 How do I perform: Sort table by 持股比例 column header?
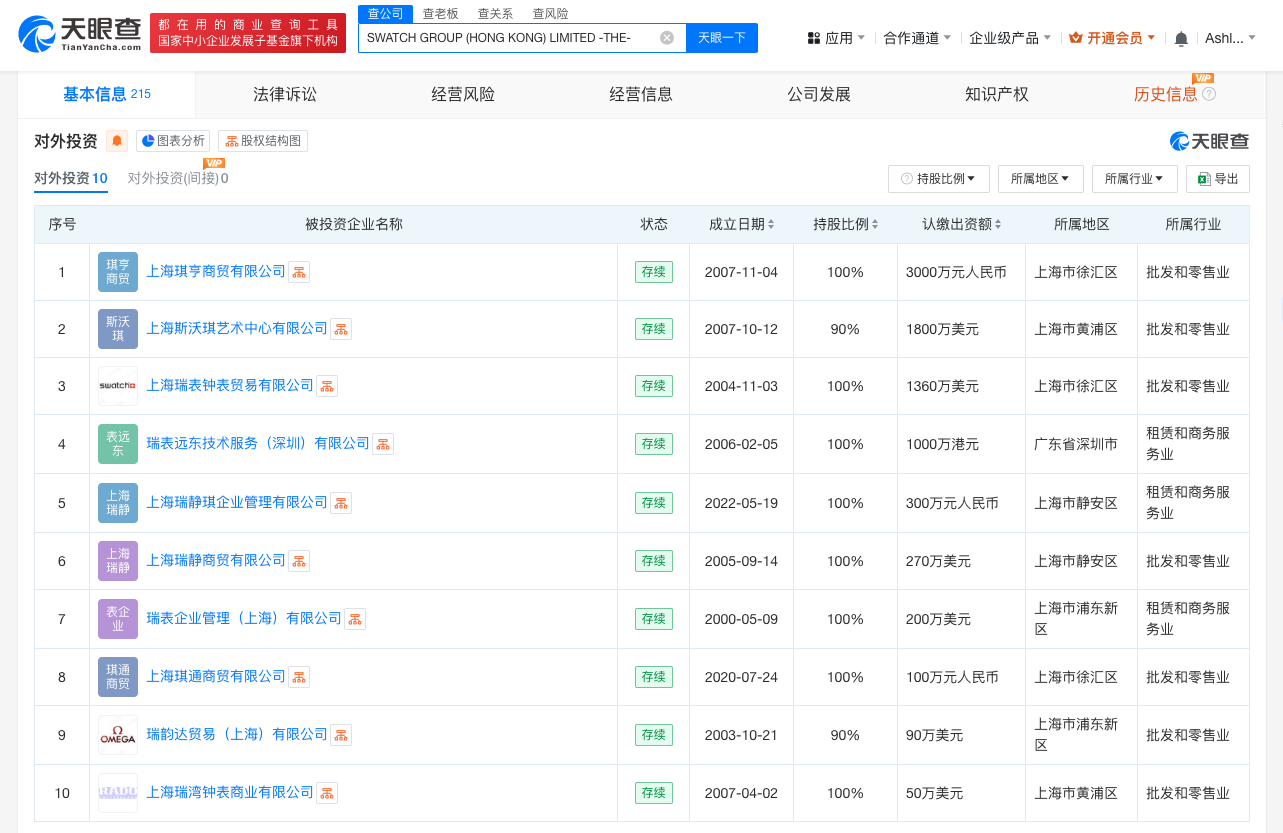click(846, 224)
